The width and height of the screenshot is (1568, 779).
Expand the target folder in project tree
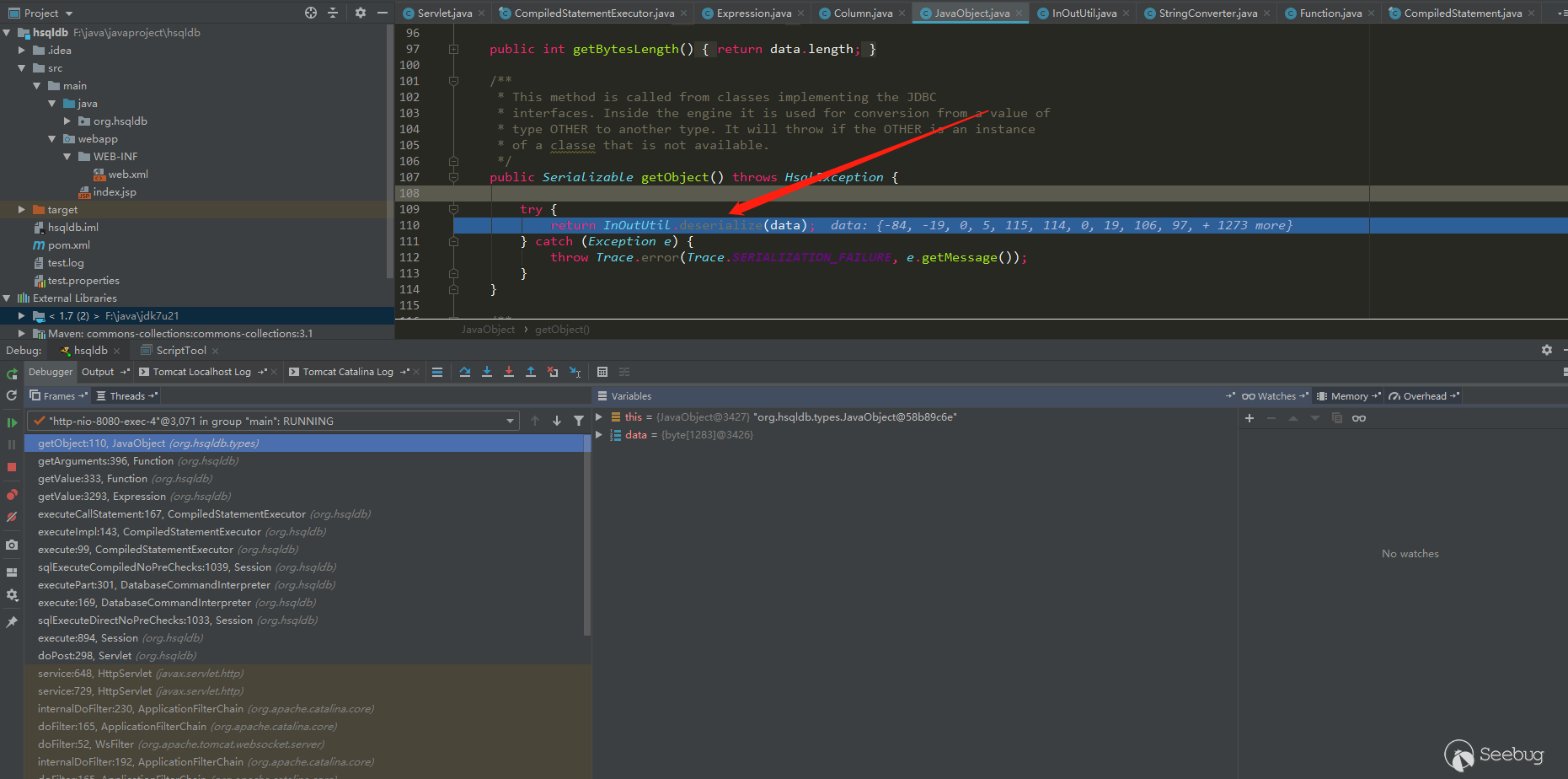[x=22, y=210]
